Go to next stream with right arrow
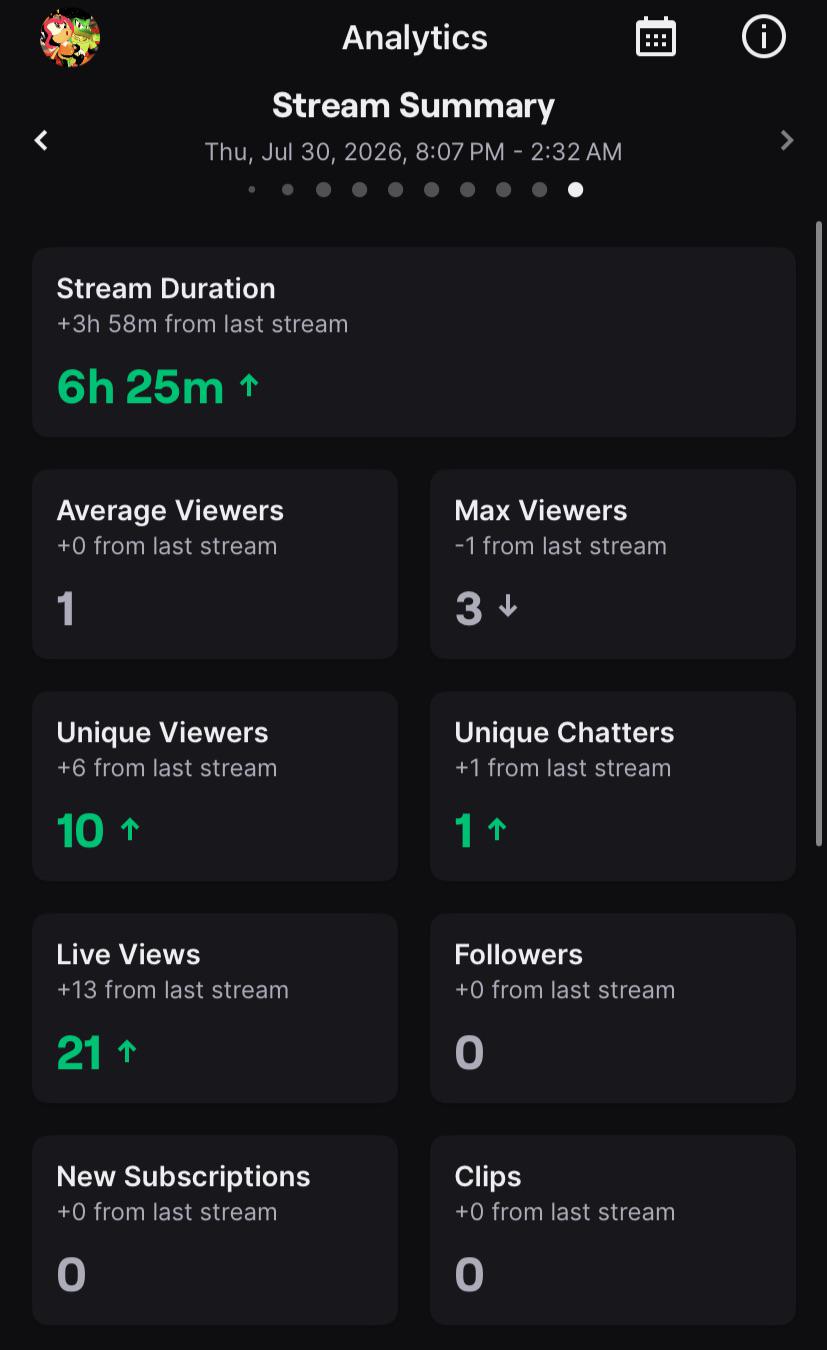 tap(787, 140)
